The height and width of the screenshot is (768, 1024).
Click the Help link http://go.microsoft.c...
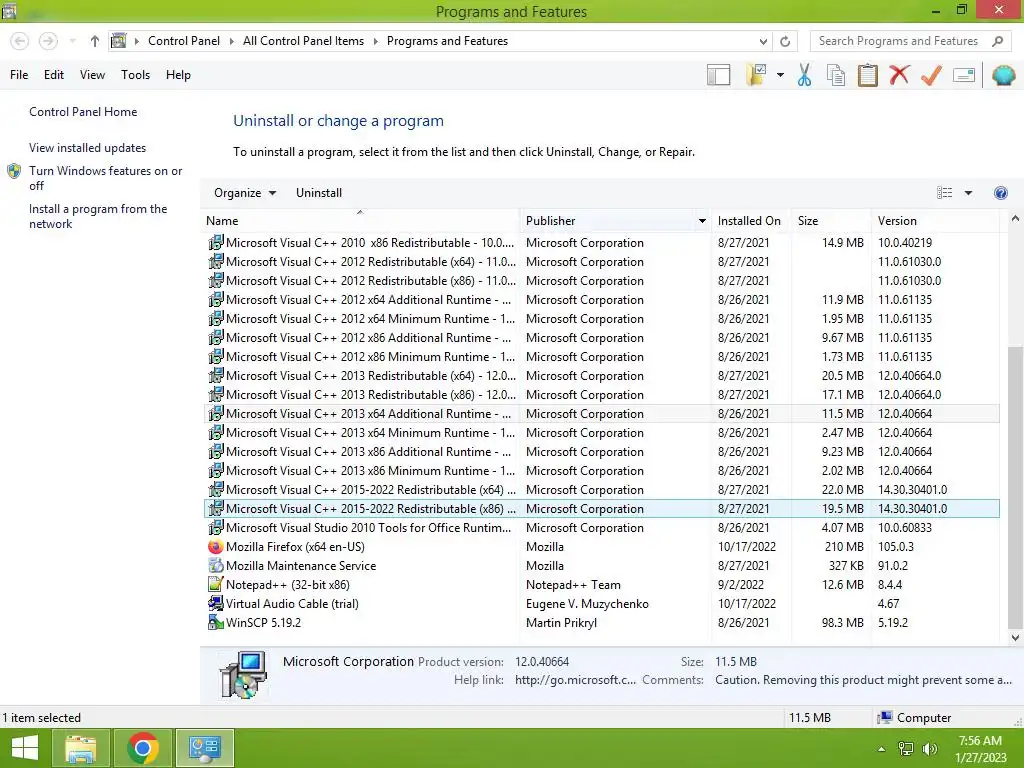(575, 680)
